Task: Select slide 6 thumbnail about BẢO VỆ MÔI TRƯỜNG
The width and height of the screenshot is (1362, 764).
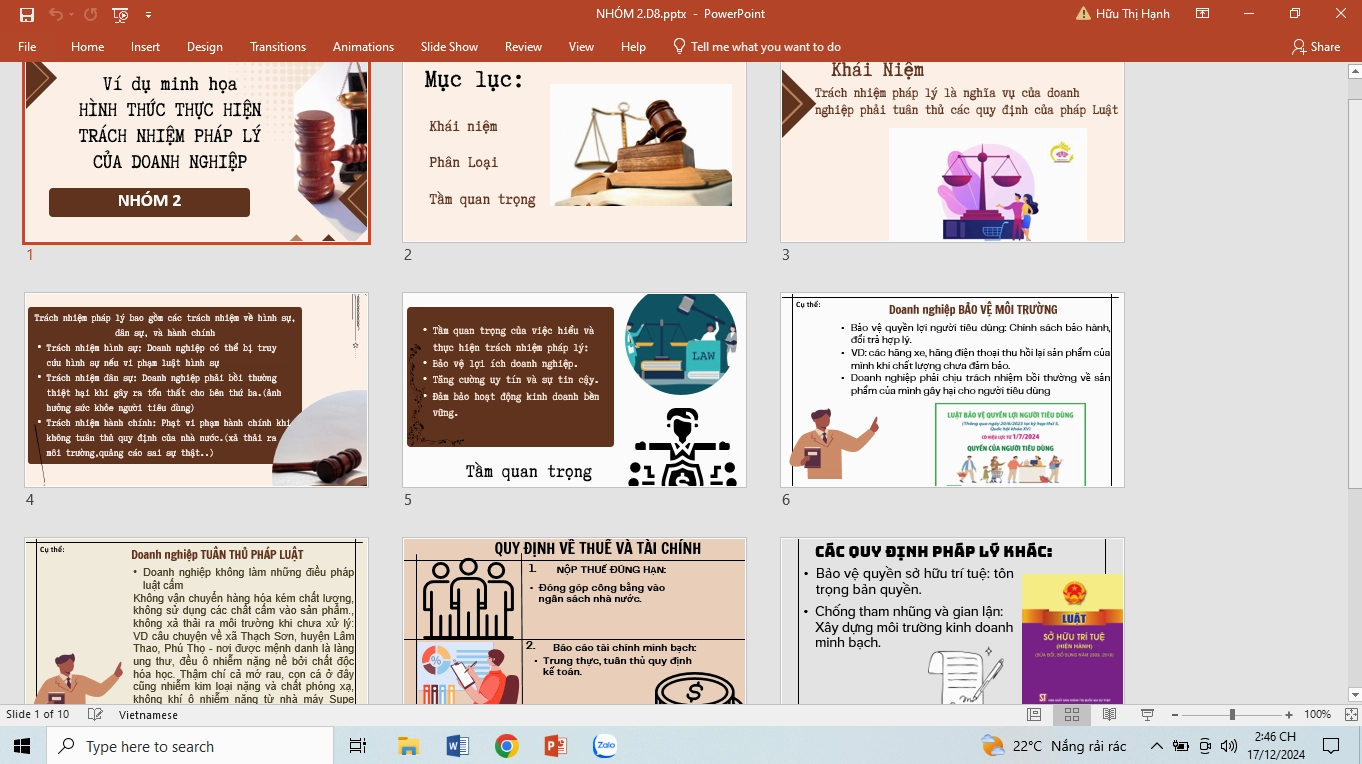Action: click(952, 390)
